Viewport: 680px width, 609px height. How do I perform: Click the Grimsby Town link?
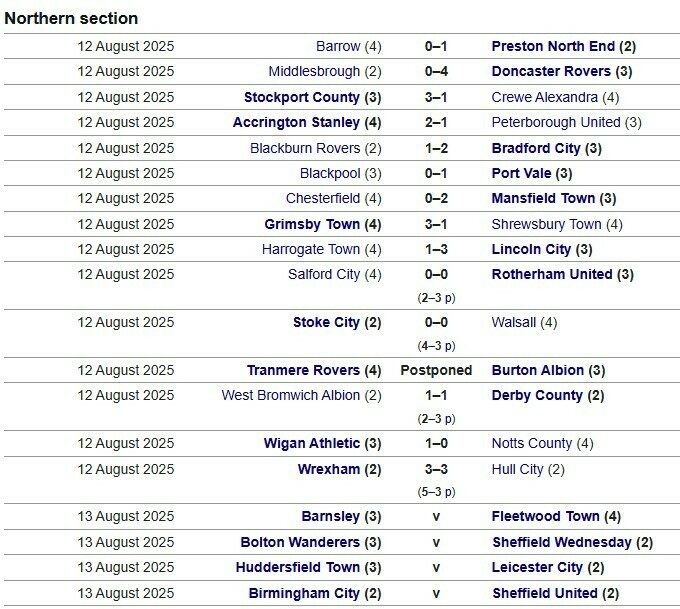[x=312, y=224]
